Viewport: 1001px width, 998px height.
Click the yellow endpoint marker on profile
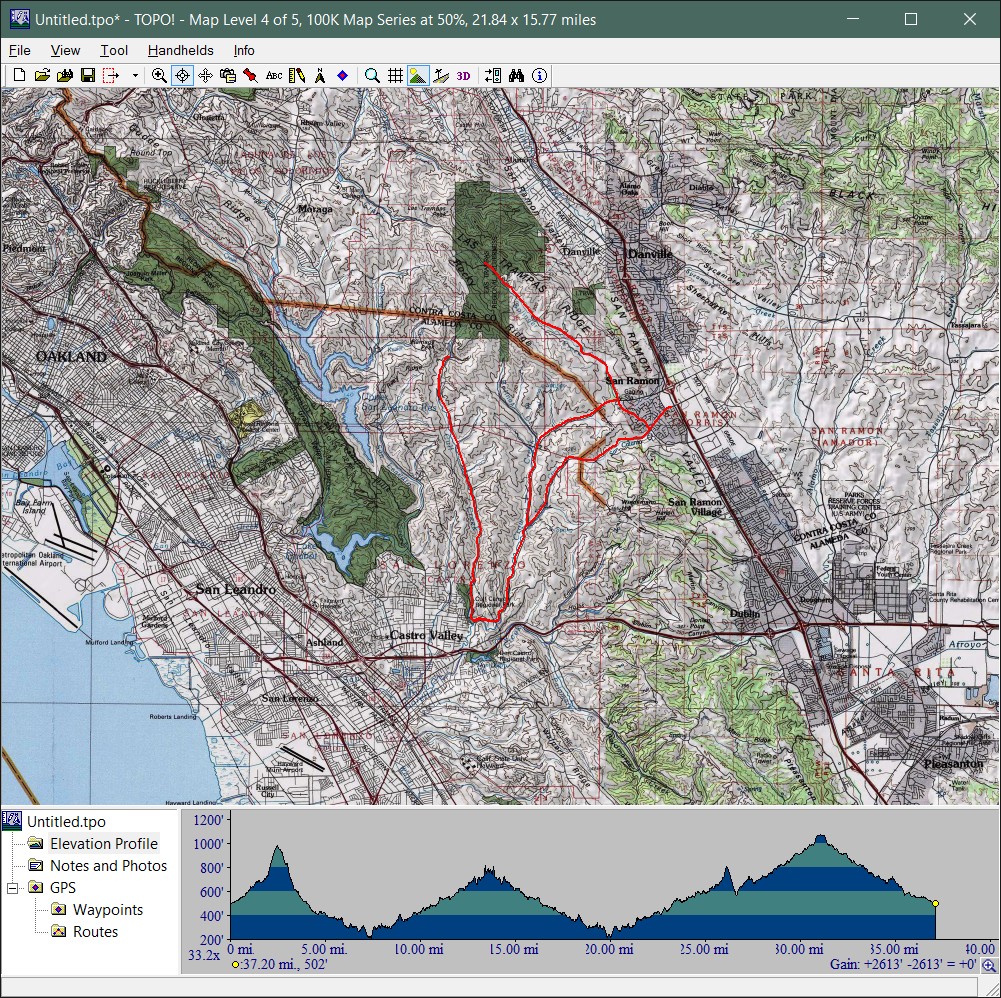point(935,903)
